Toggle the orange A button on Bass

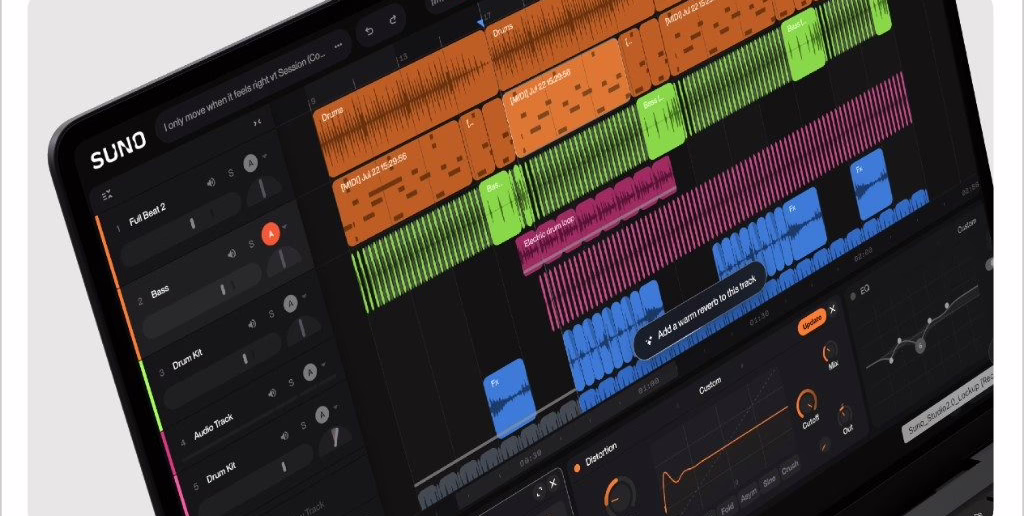[271, 234]
